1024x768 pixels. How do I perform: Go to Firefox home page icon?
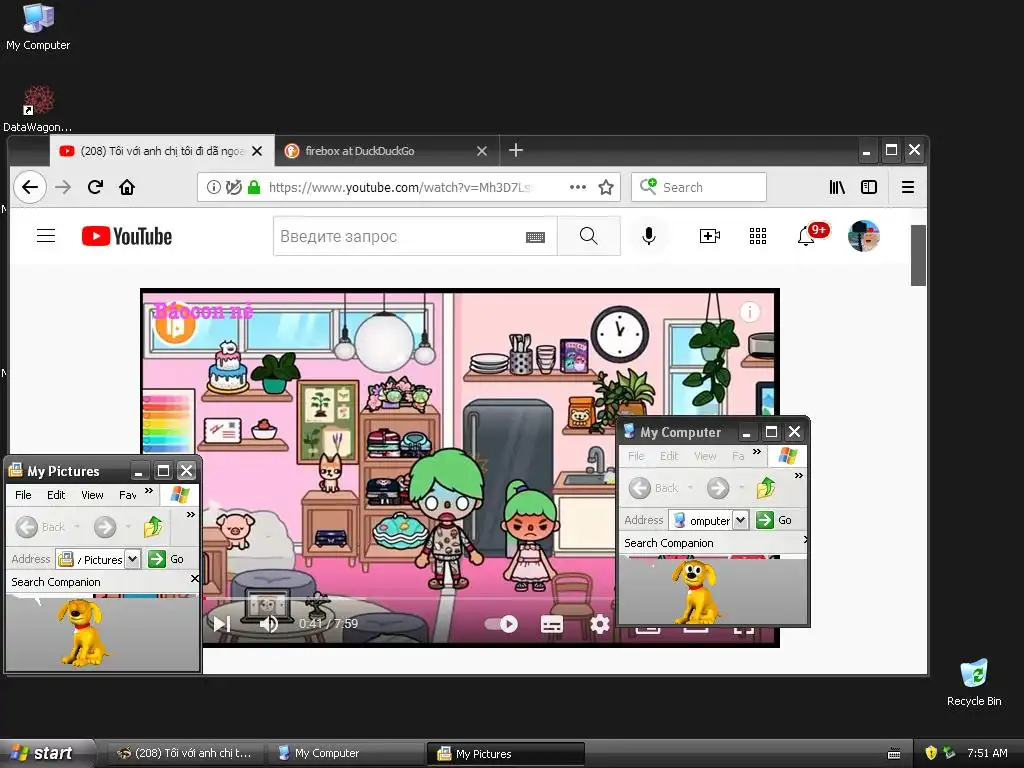coord(127,187)
